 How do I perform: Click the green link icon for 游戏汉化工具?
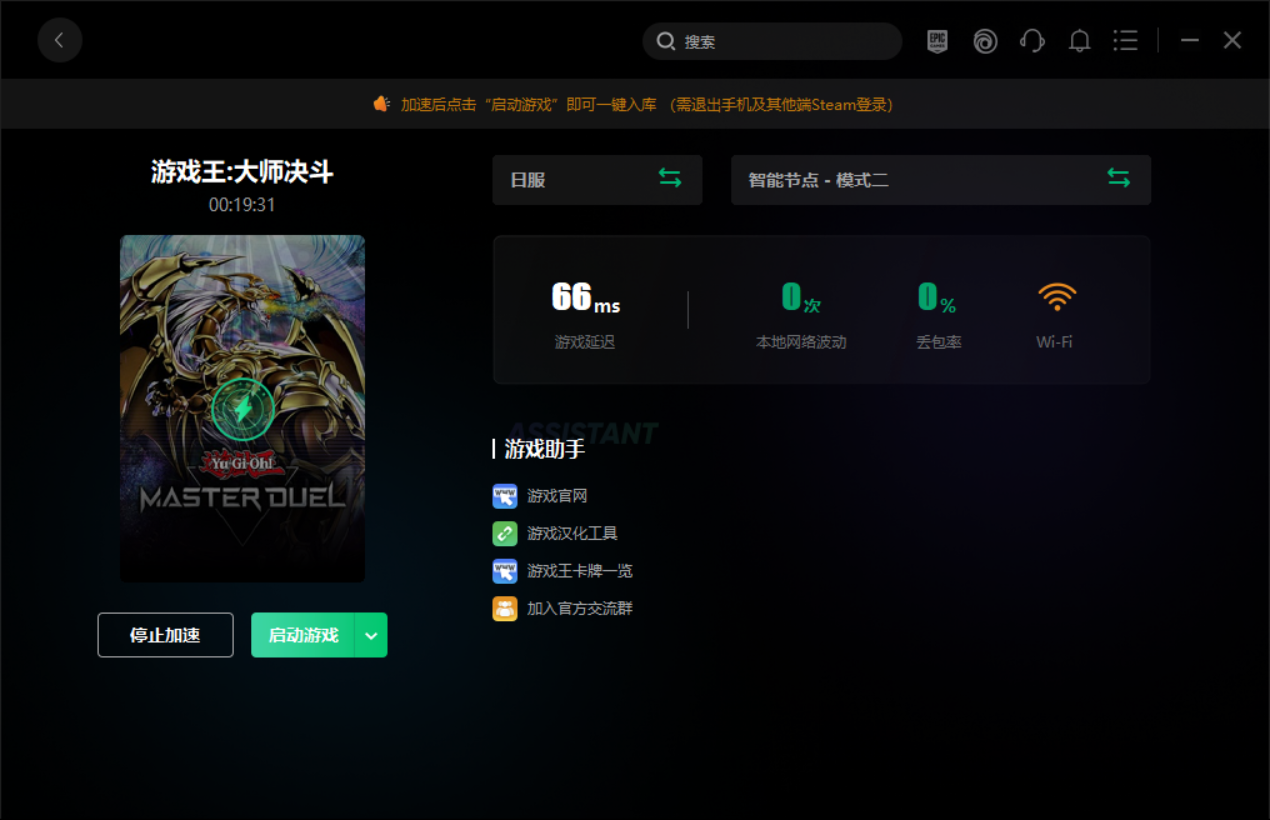[x=505, y=533]
